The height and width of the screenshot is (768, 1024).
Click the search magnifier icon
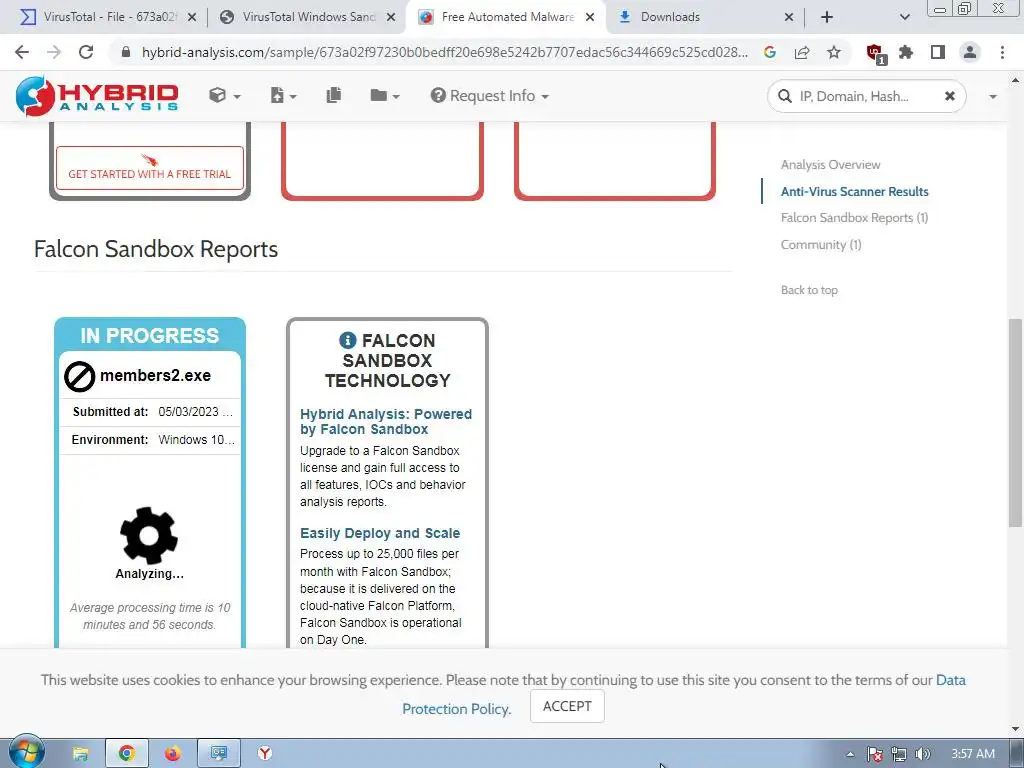pyautogui.click(x=784, y=97)
